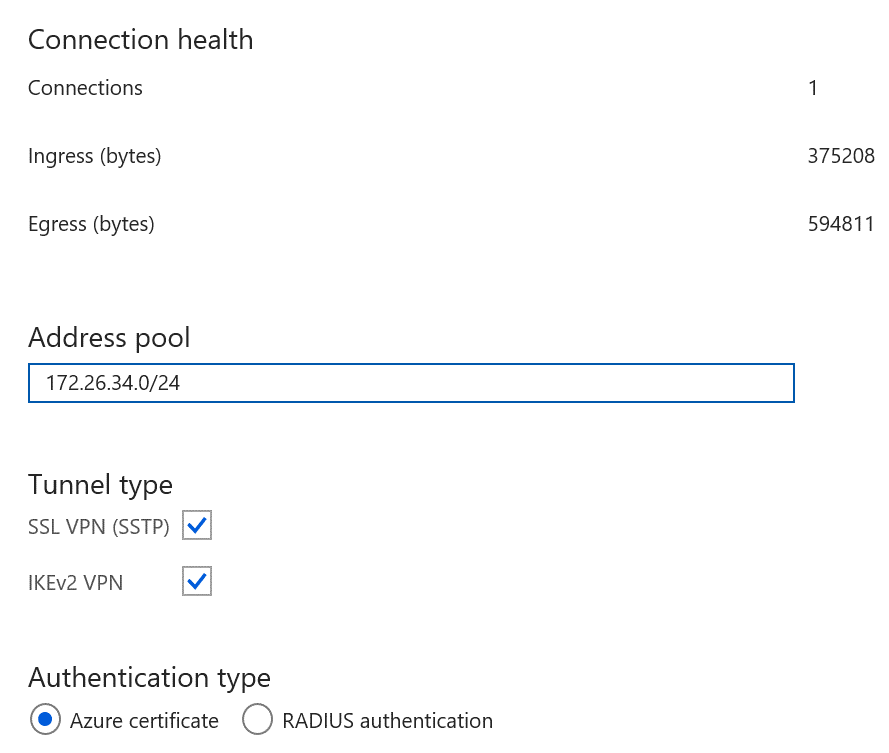Select the Egress value 594811
The width and height of the screenshot is (889, 753).
pyautogui.click(x=841, y=224)
